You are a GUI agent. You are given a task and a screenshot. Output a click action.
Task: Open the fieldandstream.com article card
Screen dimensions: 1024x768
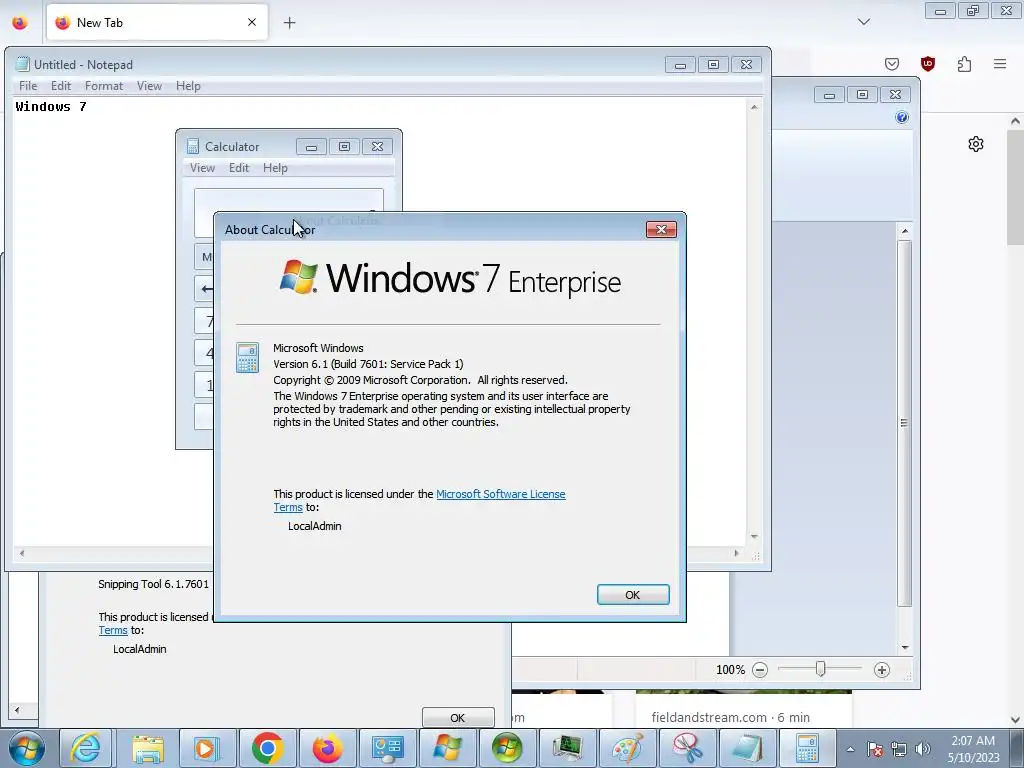pos(744,709)
